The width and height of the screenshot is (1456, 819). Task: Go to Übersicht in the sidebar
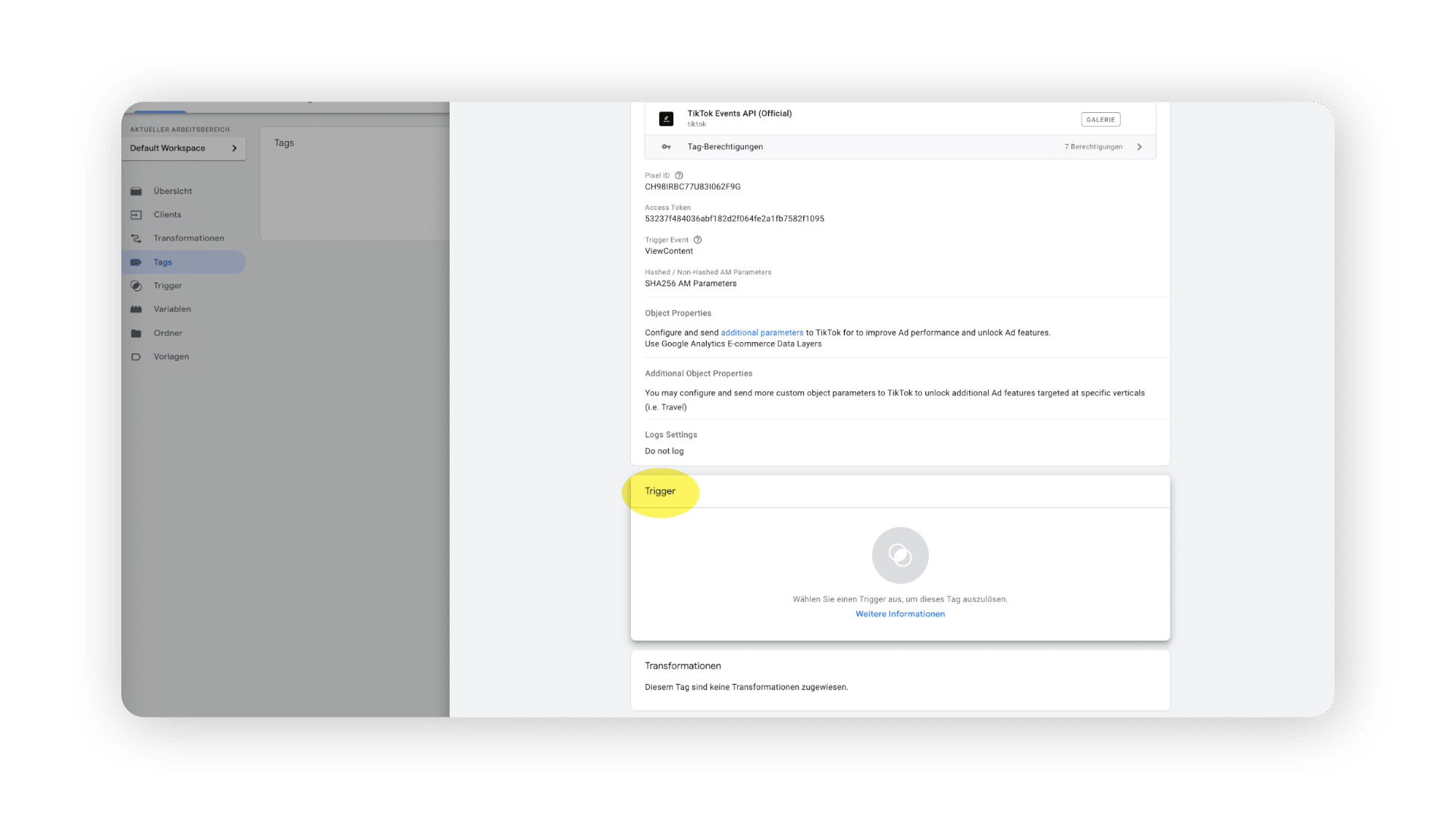pos(173,191)
